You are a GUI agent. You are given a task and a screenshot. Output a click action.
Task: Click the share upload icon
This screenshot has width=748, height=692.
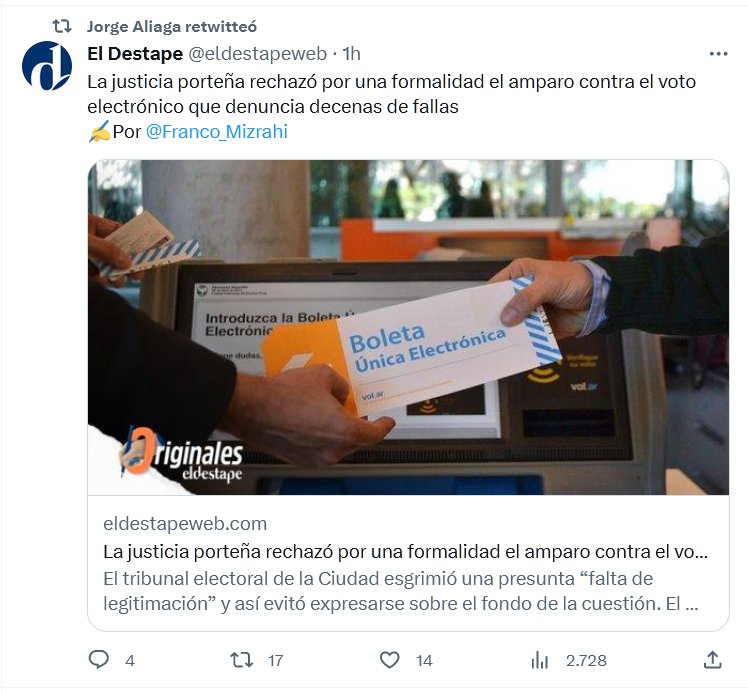pos(712,660)
